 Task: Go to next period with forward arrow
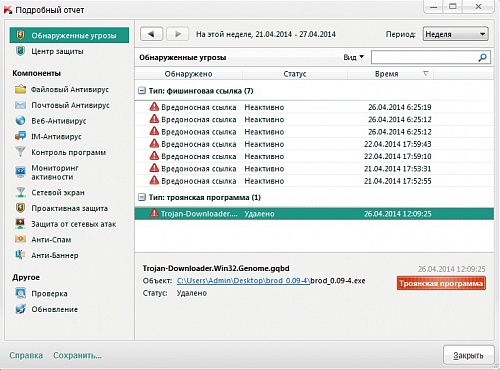pyautogui.click(x=178, y=34)
